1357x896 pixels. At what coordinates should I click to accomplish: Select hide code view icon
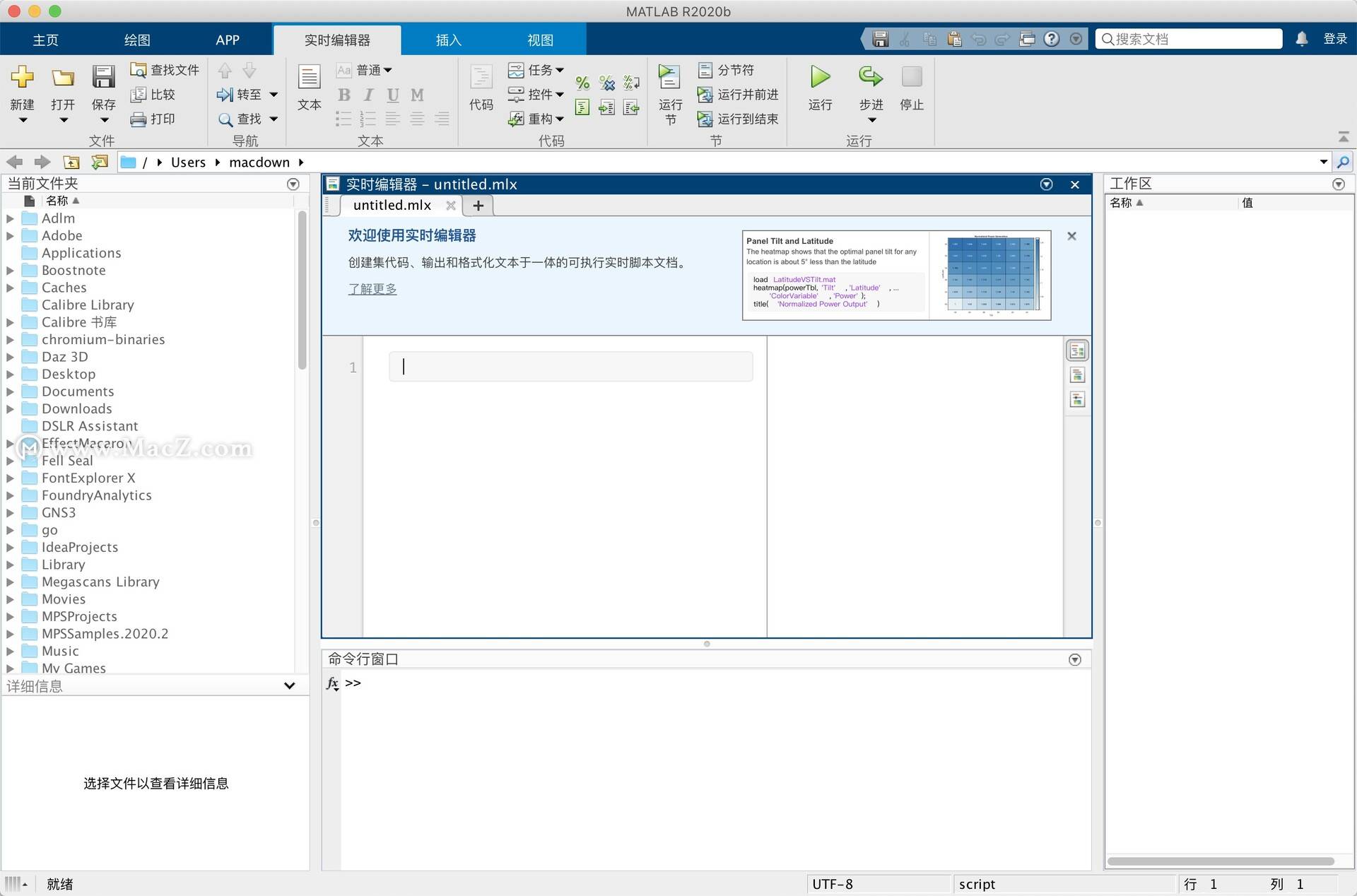[x=1077, y=400]
